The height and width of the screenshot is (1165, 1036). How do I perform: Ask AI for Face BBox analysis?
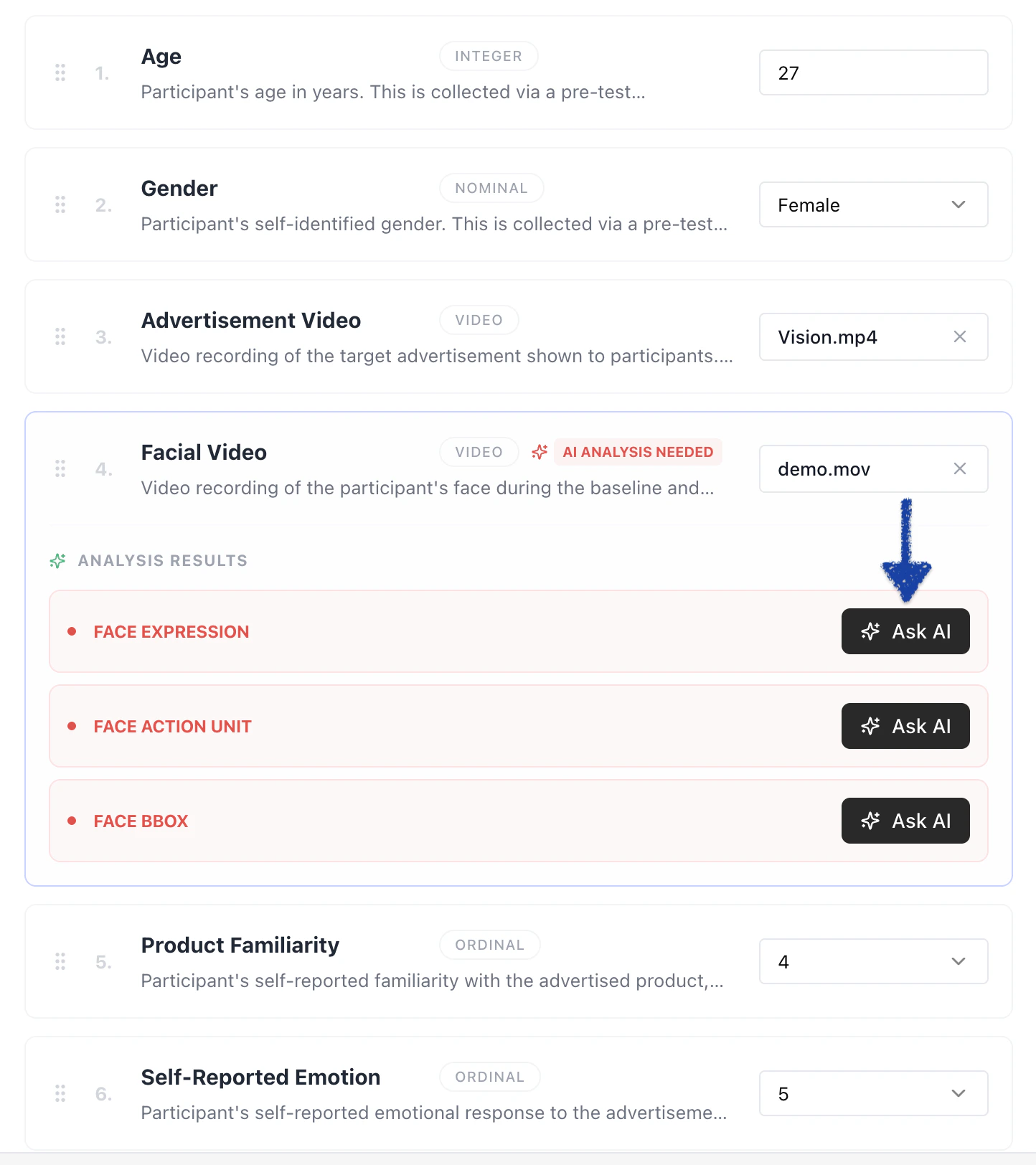coord(905,821)
